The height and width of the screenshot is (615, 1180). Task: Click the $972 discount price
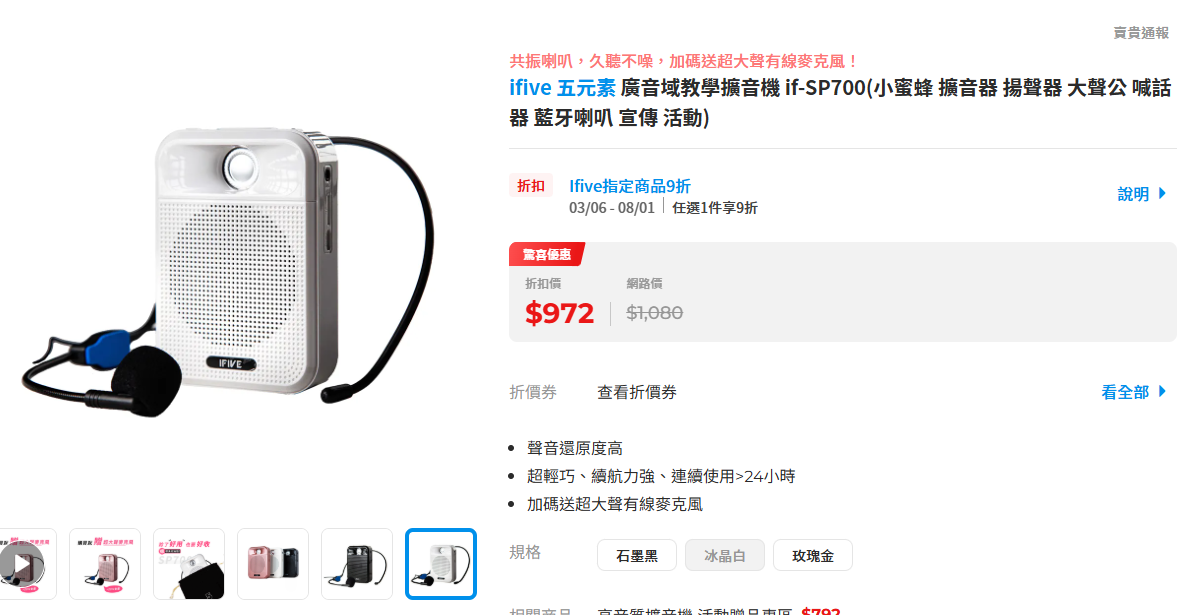click(560, 313)
